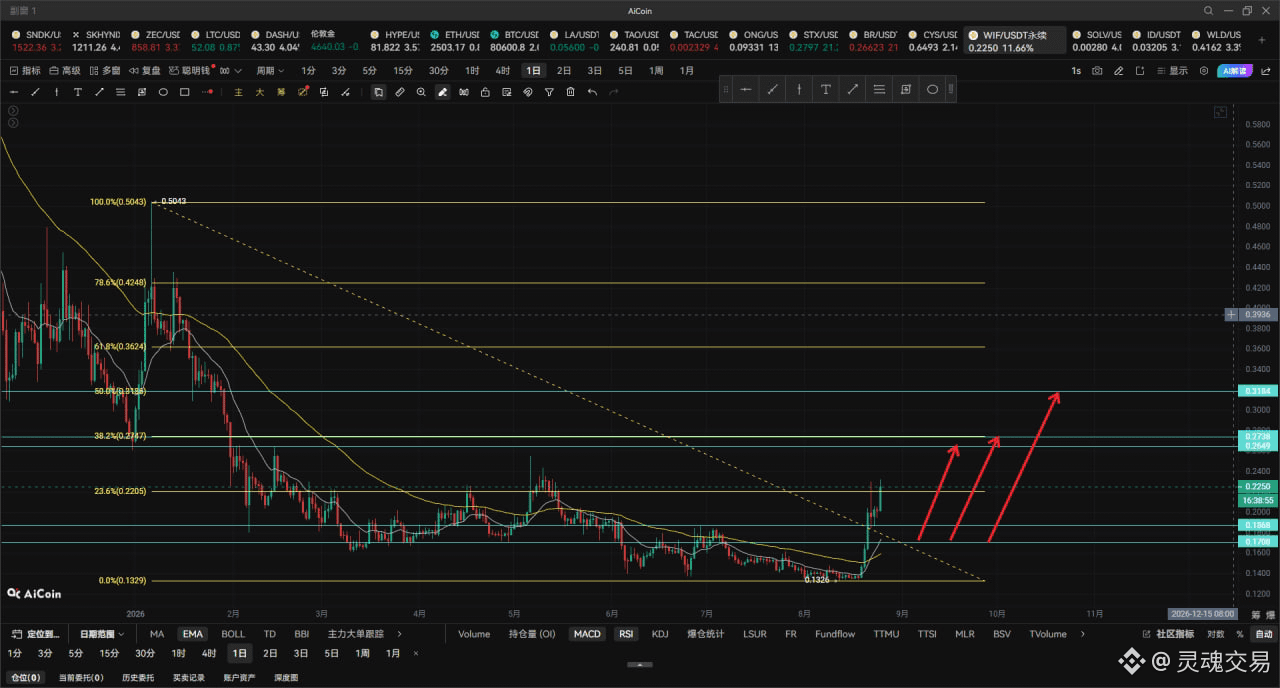This screenshot has height=688, width=1280.
Task: Choose the parallel channel lines tool in left toolbar
Action: click(120, 92)
